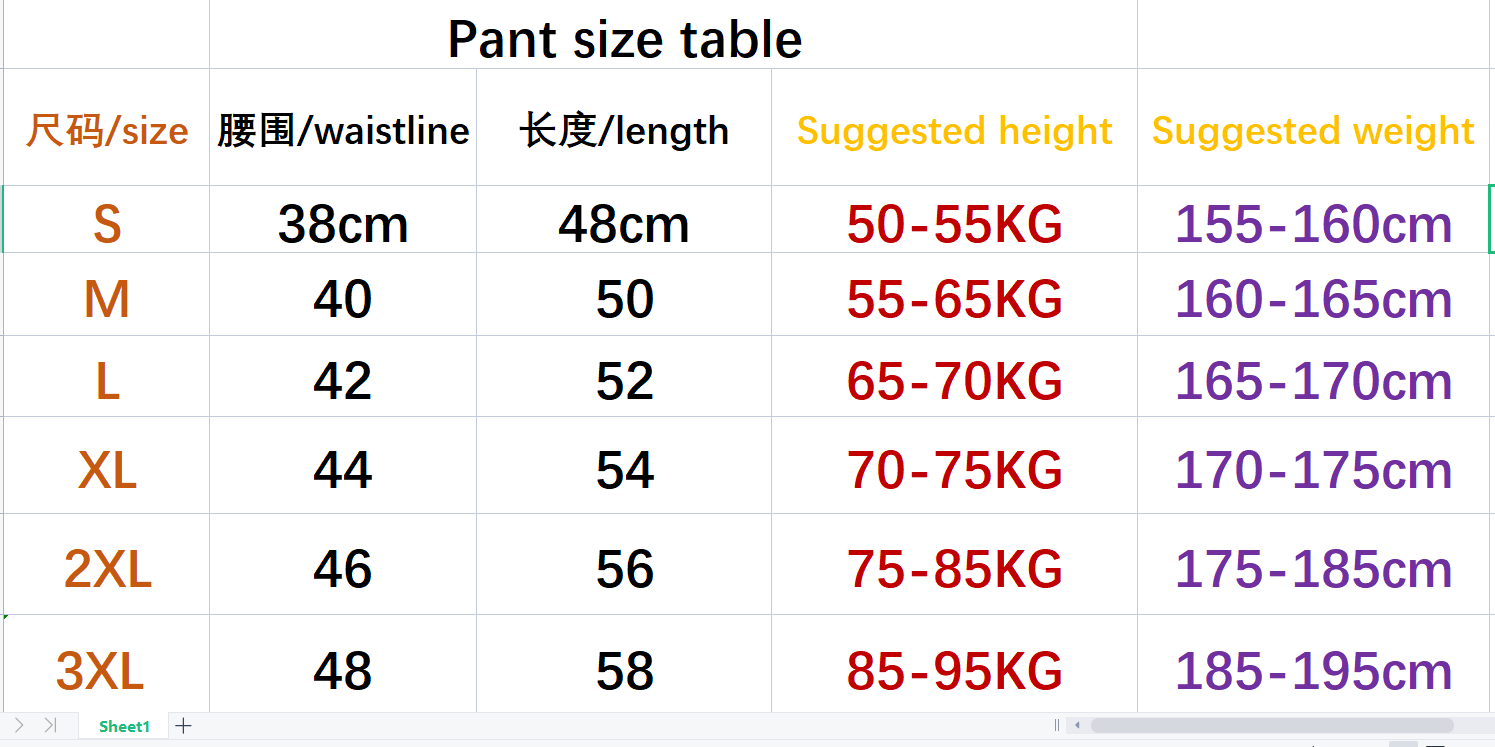Viewport: 1495px width, 747px height.
Task: Select the 3XL size cell
Action: click(100, 671)
